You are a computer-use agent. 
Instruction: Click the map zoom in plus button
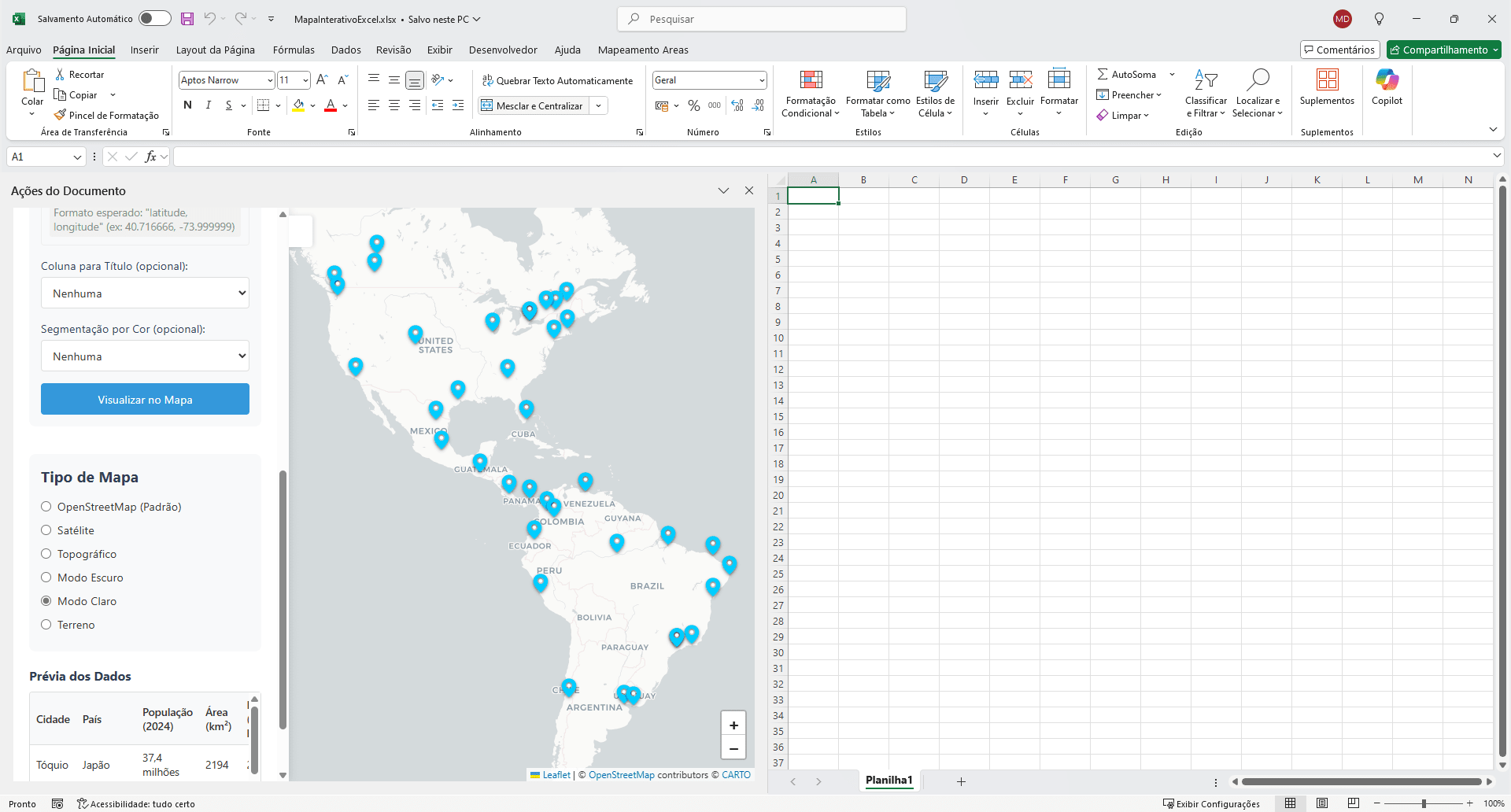pos(733,725)
